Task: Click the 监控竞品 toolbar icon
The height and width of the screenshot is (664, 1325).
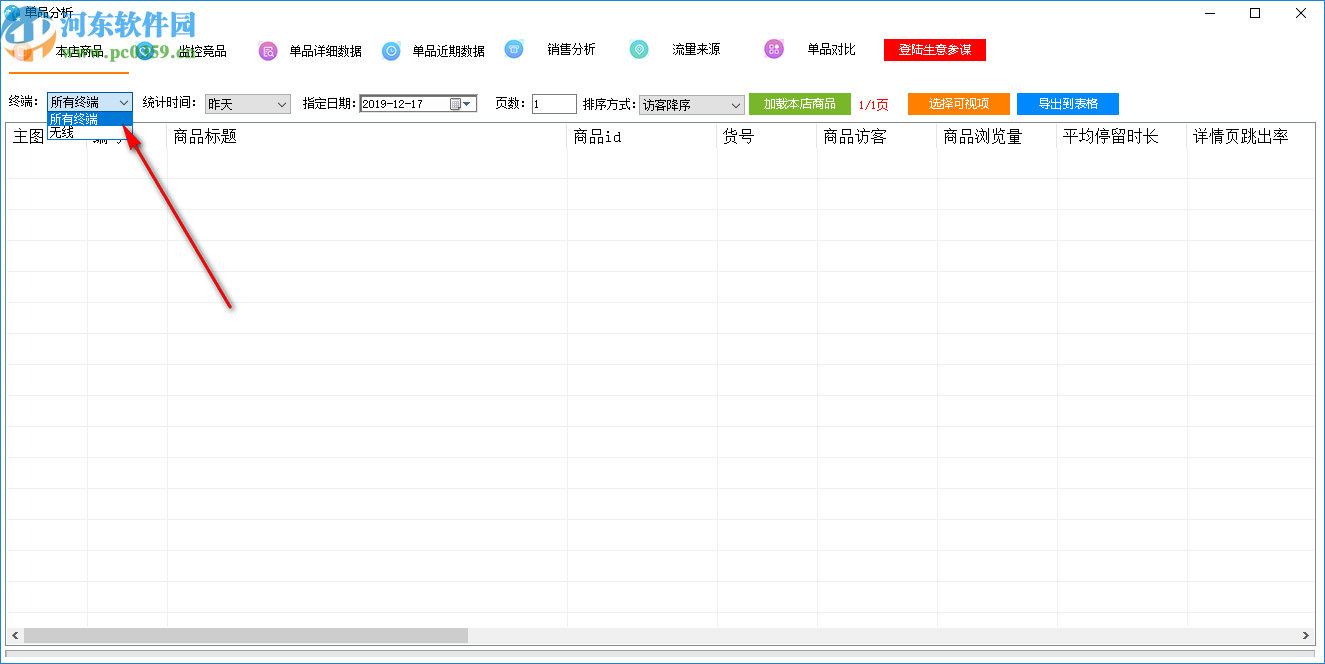Action: point(144,49)
